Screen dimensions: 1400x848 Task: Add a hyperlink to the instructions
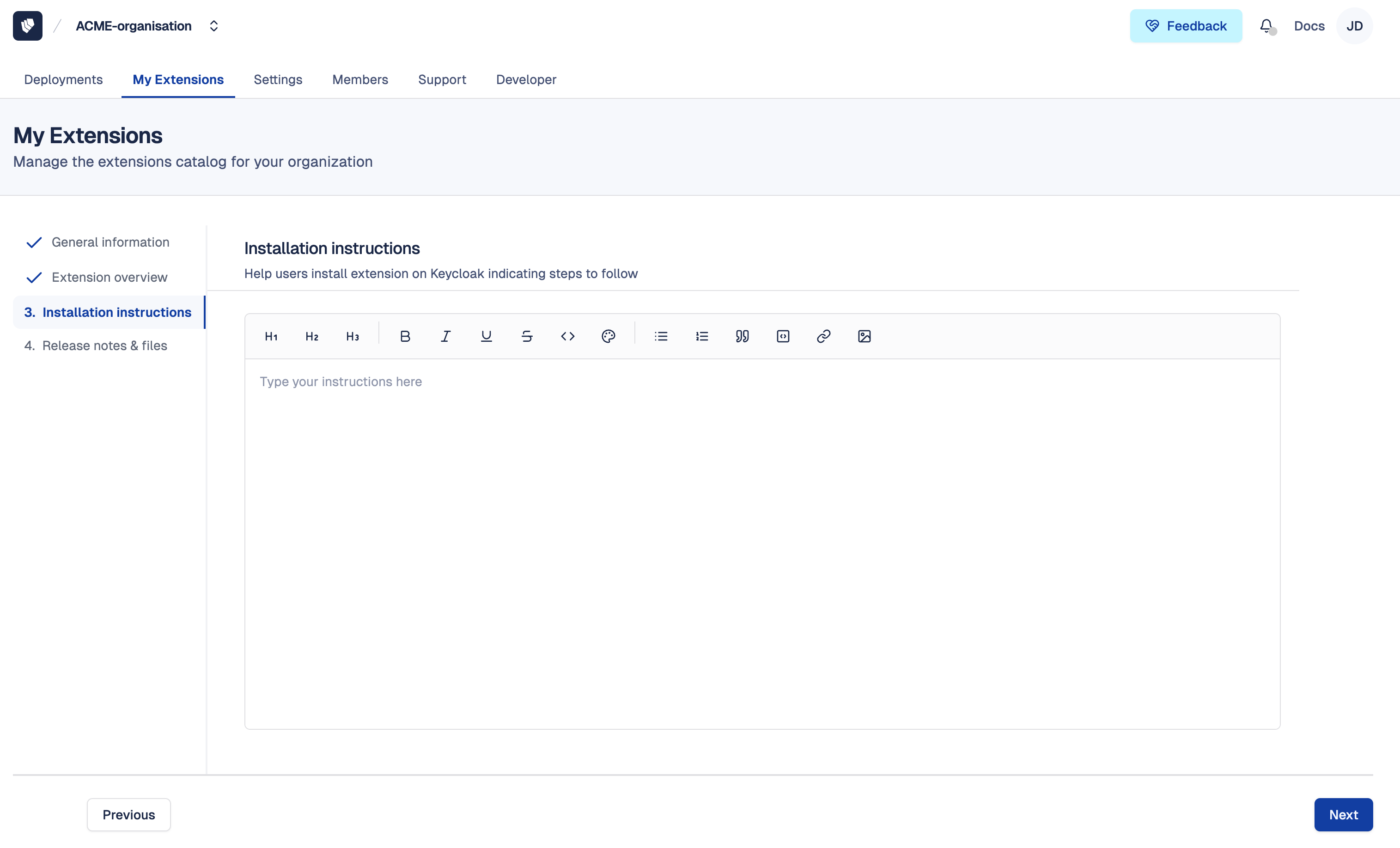point(823,336)
